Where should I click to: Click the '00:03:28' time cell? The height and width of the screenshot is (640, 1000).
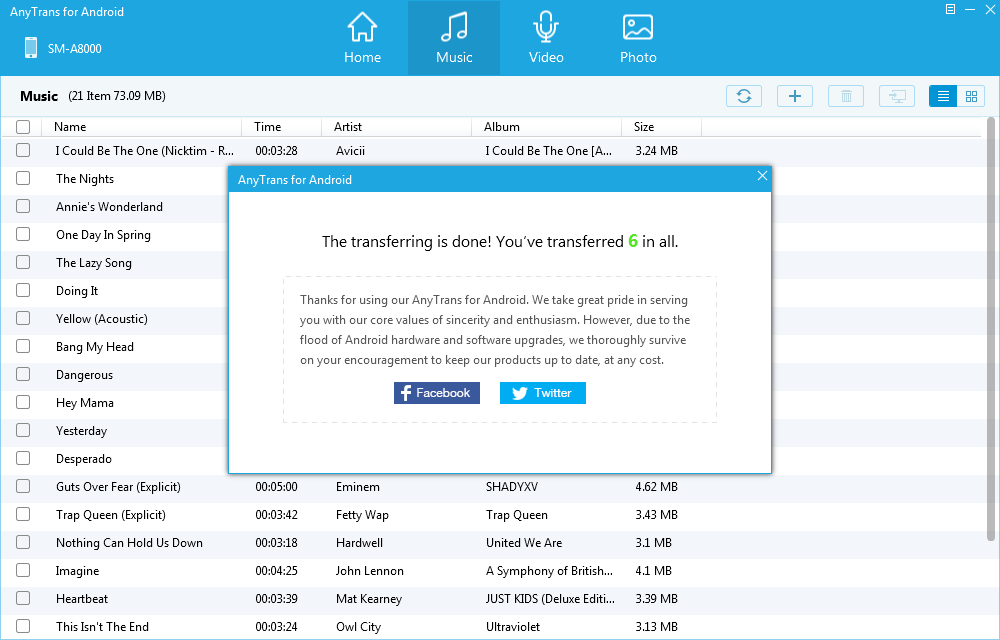(277, 151)
